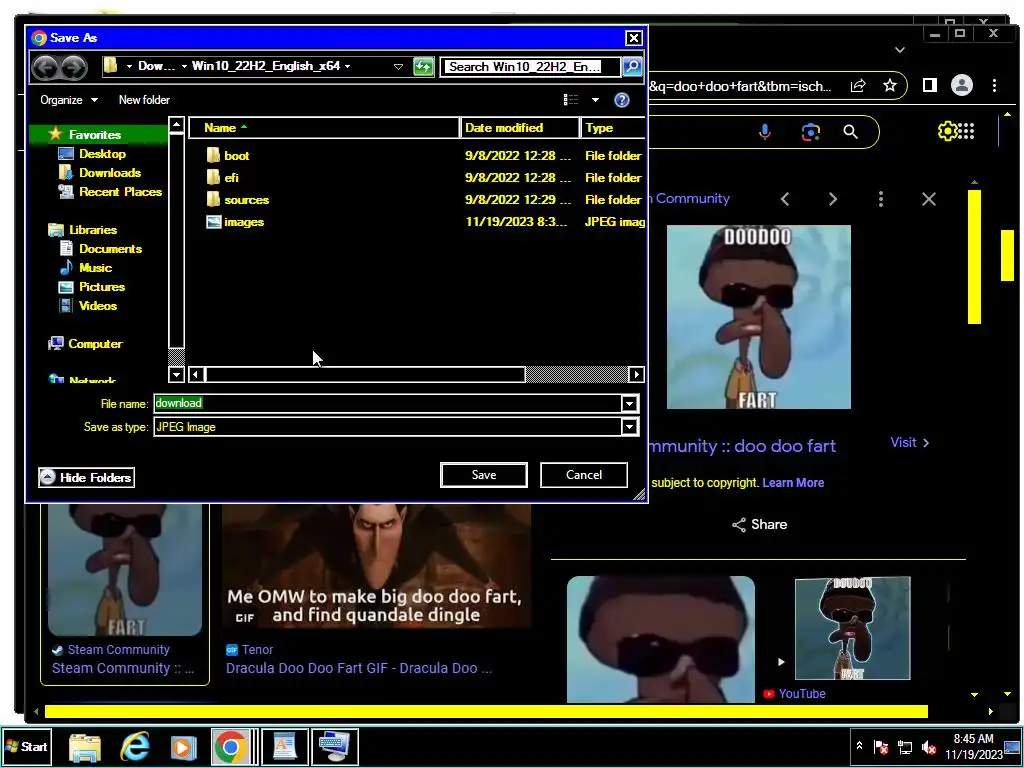Click the Learn More copyright link
Image resolution: width=1024 pixels, height=768 pixels.
tap(793, 483)
